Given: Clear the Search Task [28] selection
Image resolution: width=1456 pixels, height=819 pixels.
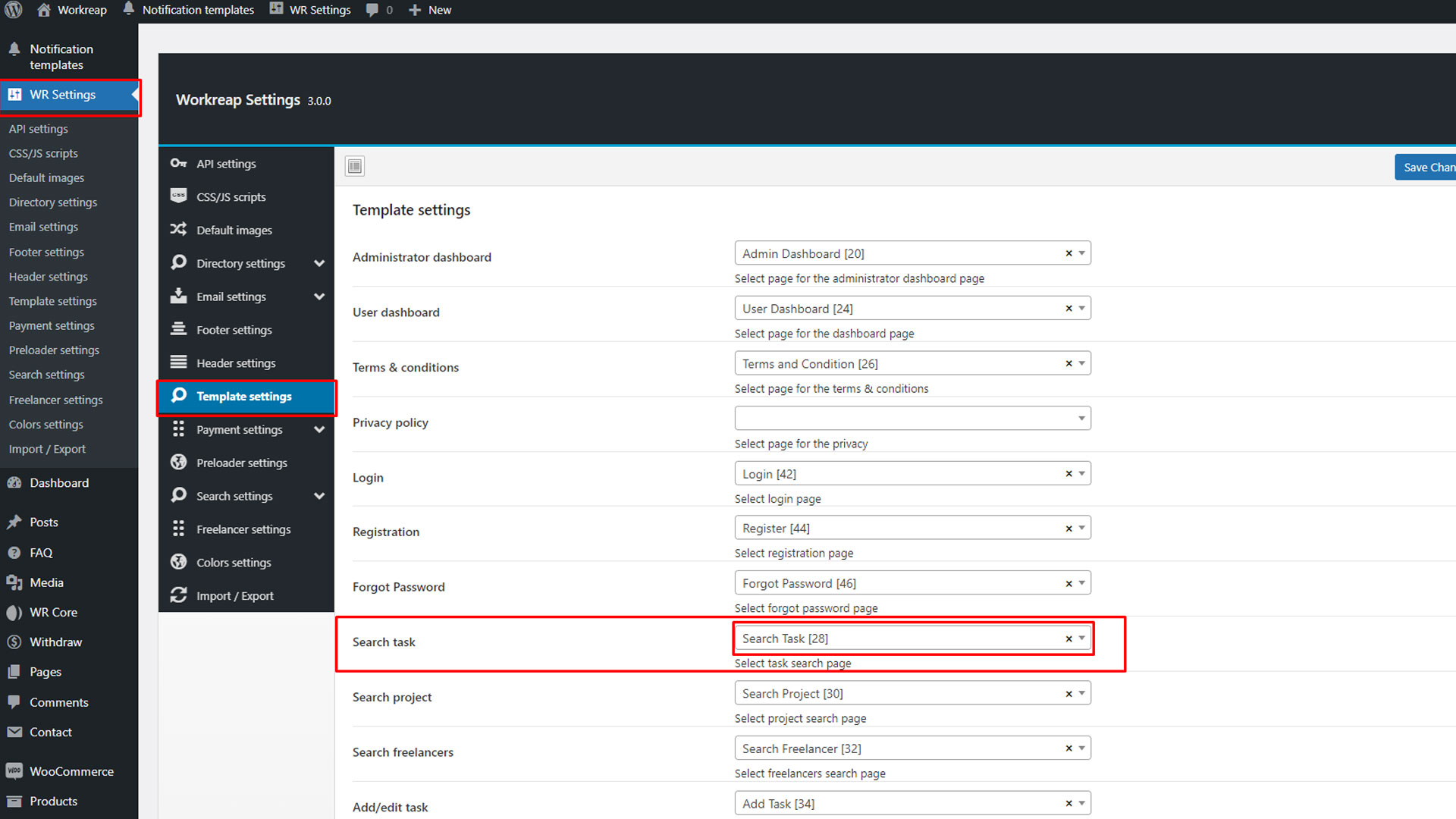Looking at the screenshot, I should point(1068,639).
